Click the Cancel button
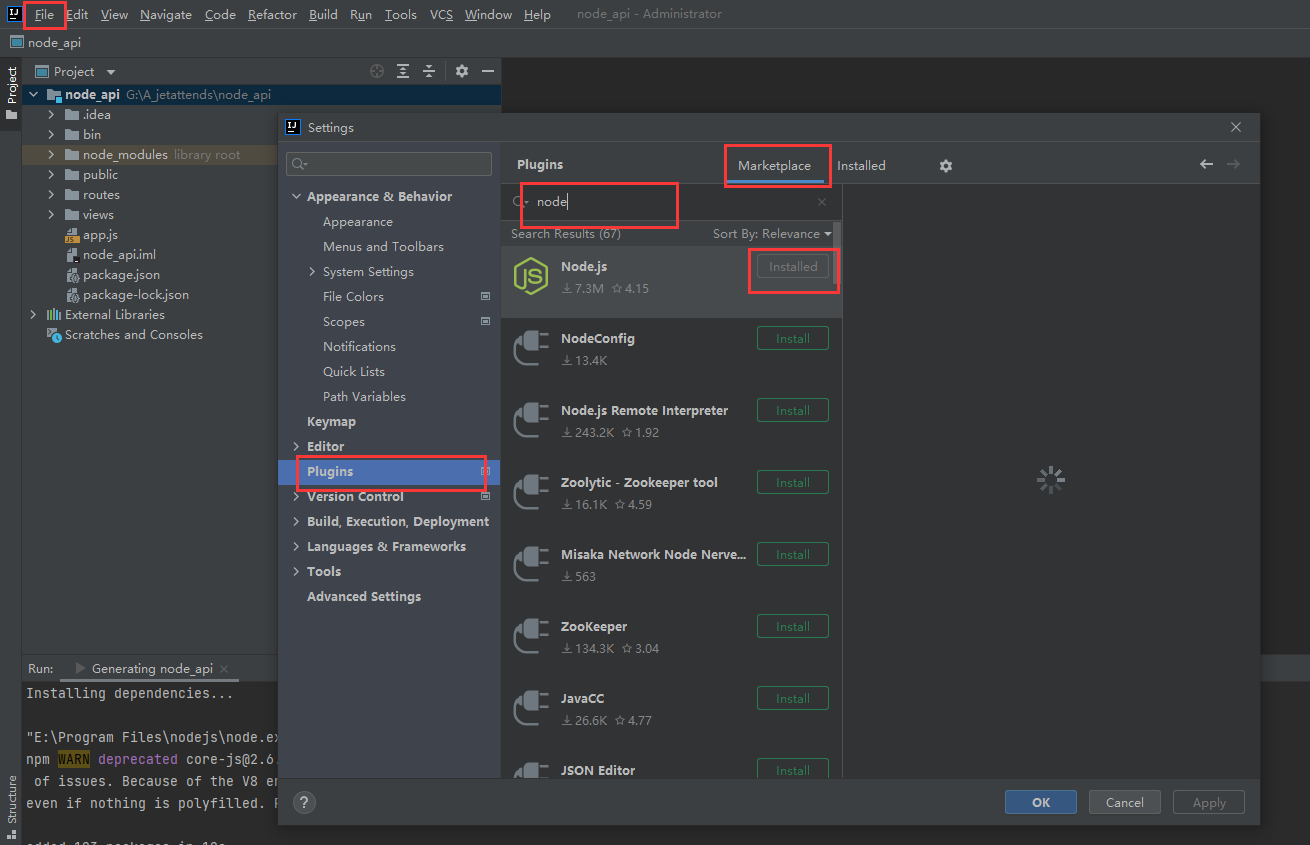This screenshot has height=845, width=1310. click(1124, 802)
